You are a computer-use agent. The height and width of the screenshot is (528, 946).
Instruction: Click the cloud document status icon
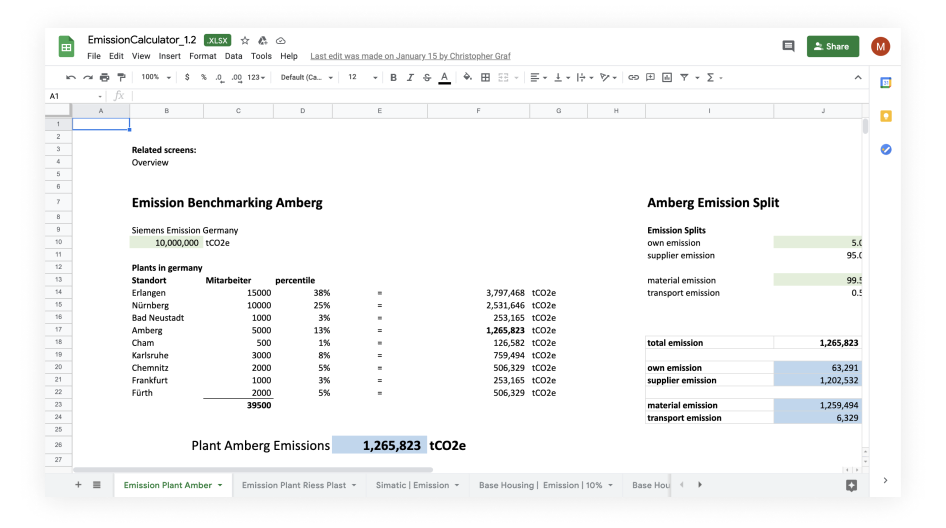point(281,40)
